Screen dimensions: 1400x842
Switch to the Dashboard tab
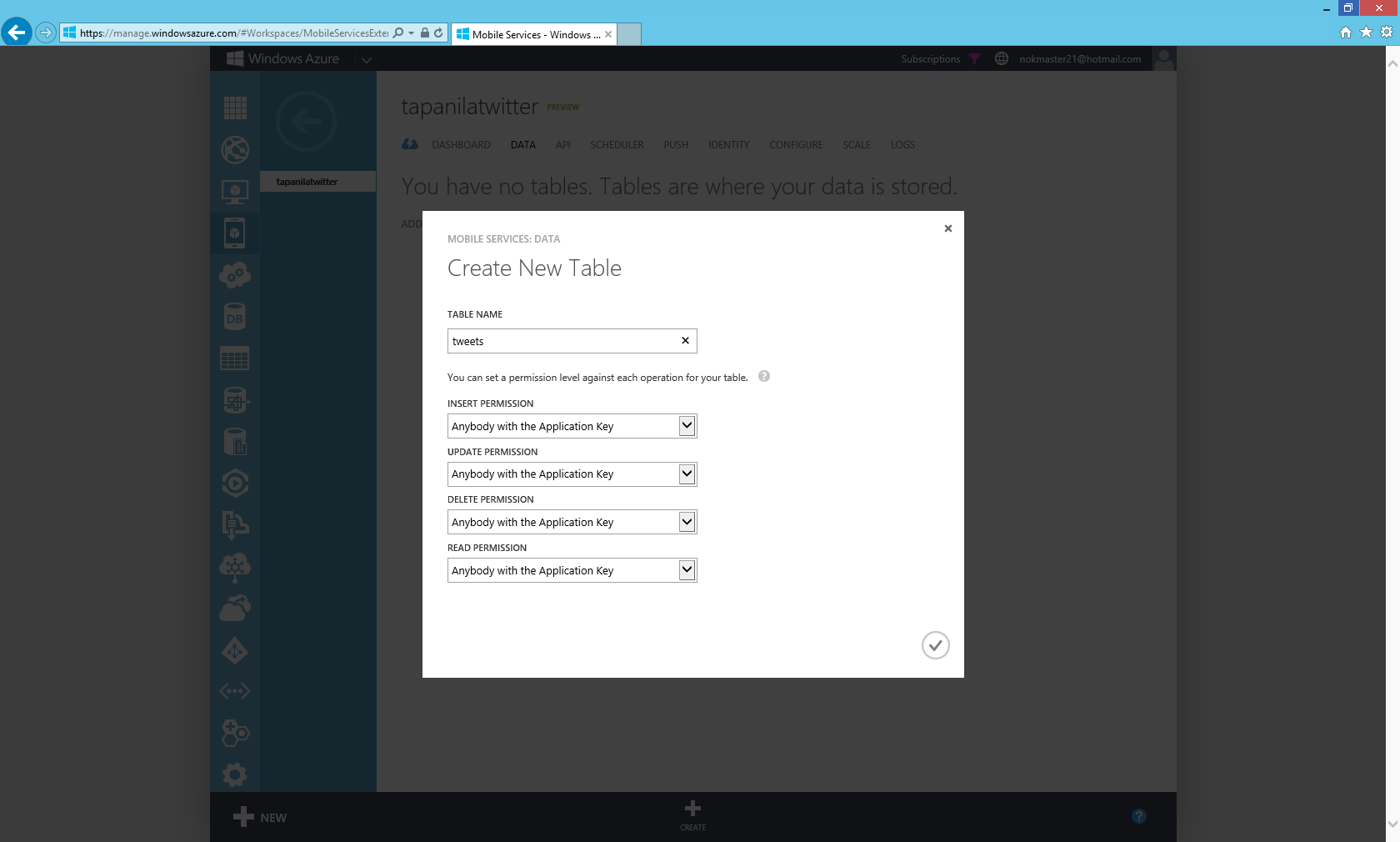point(461,145)
